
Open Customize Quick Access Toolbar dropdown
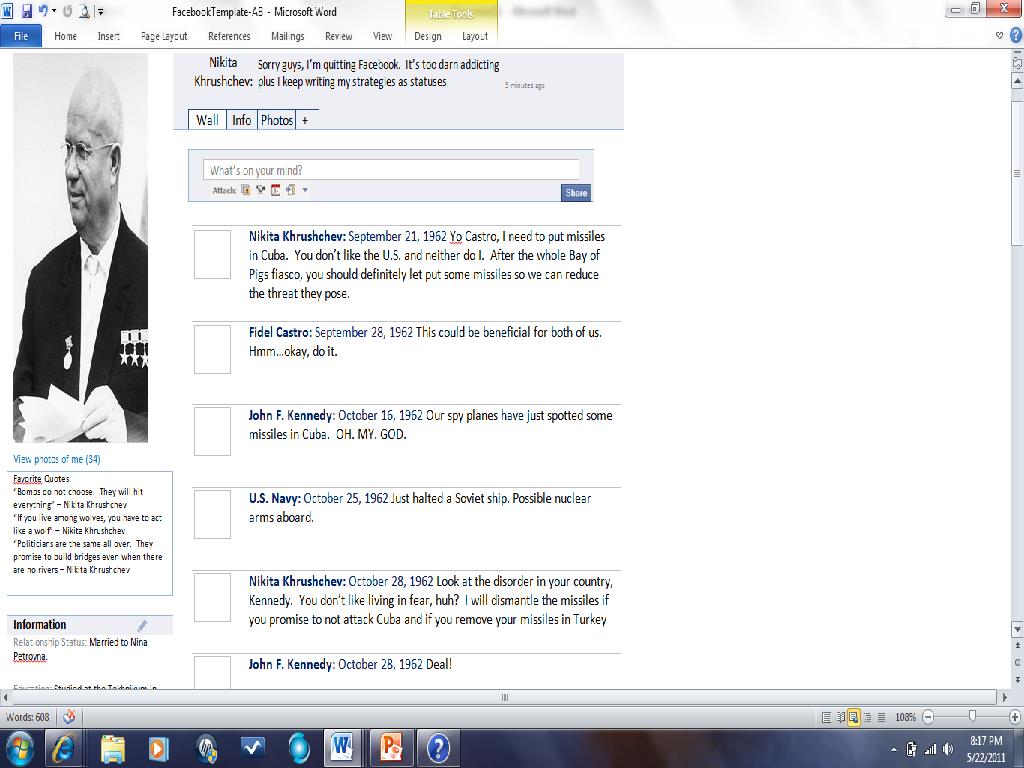pyautogui.click(x=101, y=12)
